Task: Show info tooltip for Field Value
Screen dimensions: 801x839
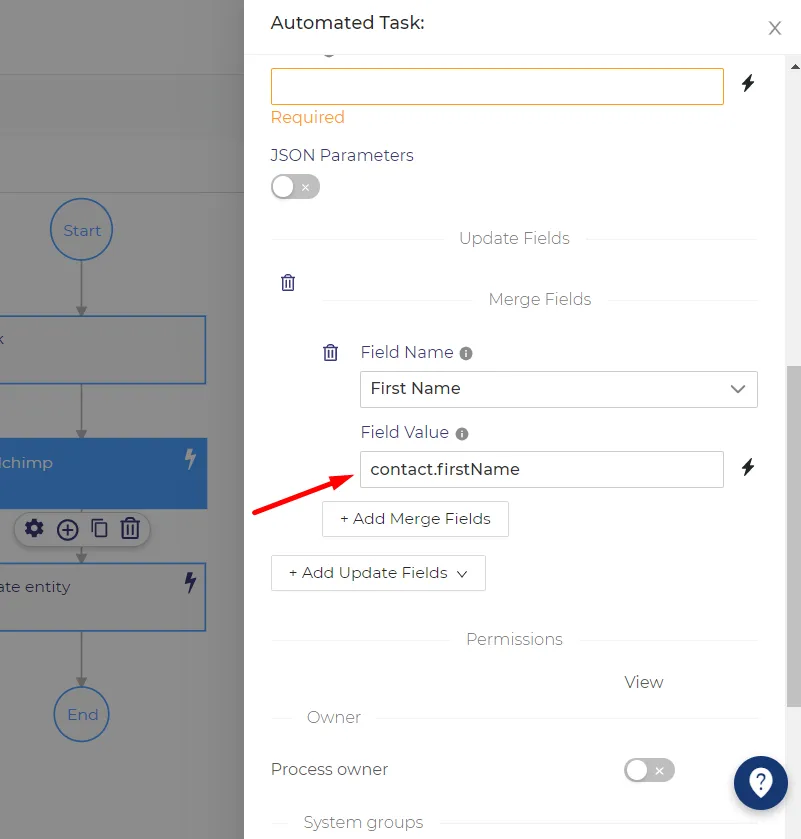Action: click(462, 433)
